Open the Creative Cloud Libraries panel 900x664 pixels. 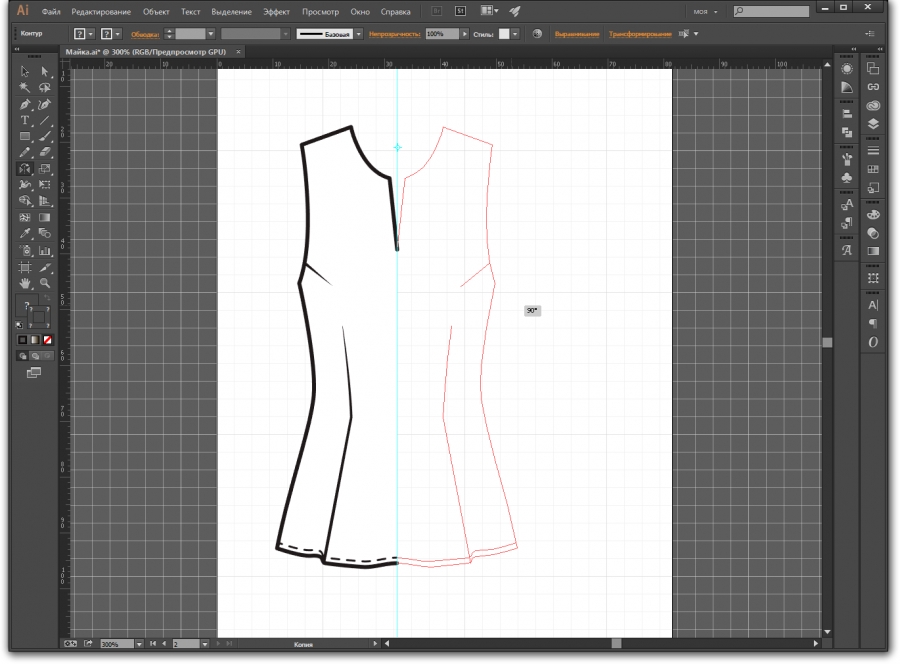(x=873, y=106)
